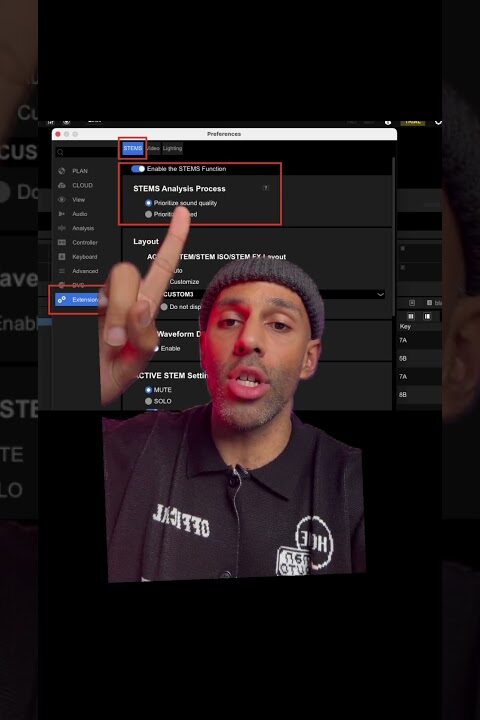Select the Audio speaker icon
The width and height of the screenshot is (480, 720).
pyautogui.click(x=62, y=214)
